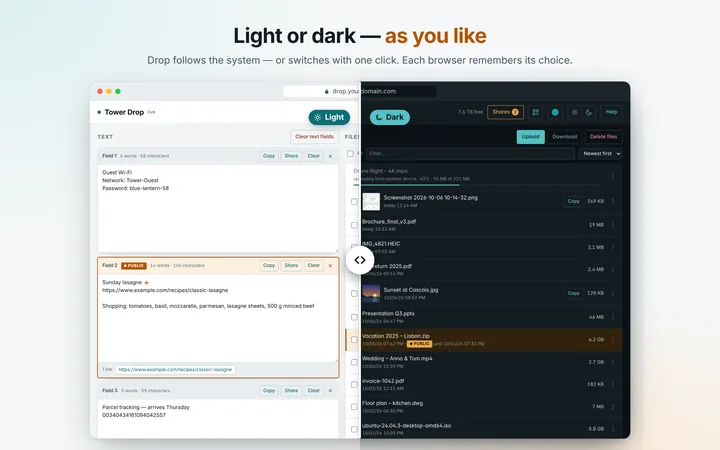Open kebab menu for Presentation Q3.pptx
The height and width of the screenshot is (450, 720).
pyautogui.click(x=613, y=317)
